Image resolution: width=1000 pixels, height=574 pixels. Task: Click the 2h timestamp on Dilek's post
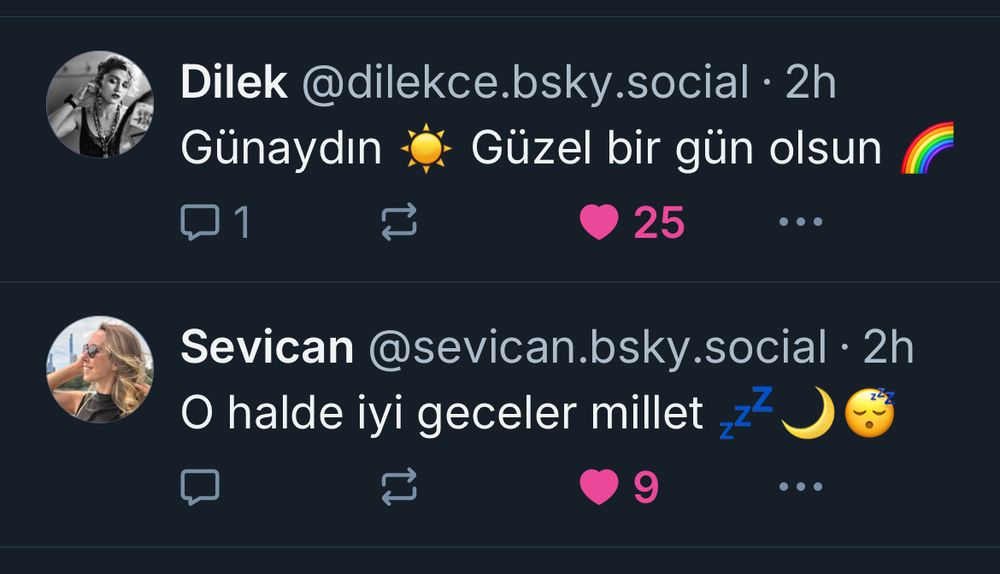[x=810, y=82]
